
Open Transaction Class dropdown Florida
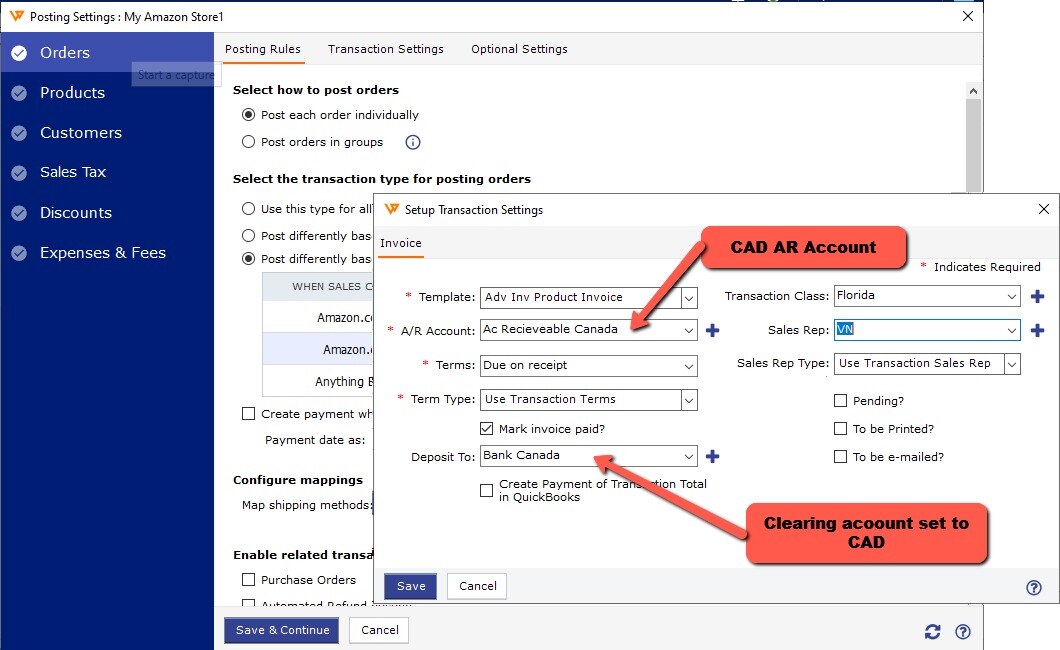click(x=1011, y=296)
